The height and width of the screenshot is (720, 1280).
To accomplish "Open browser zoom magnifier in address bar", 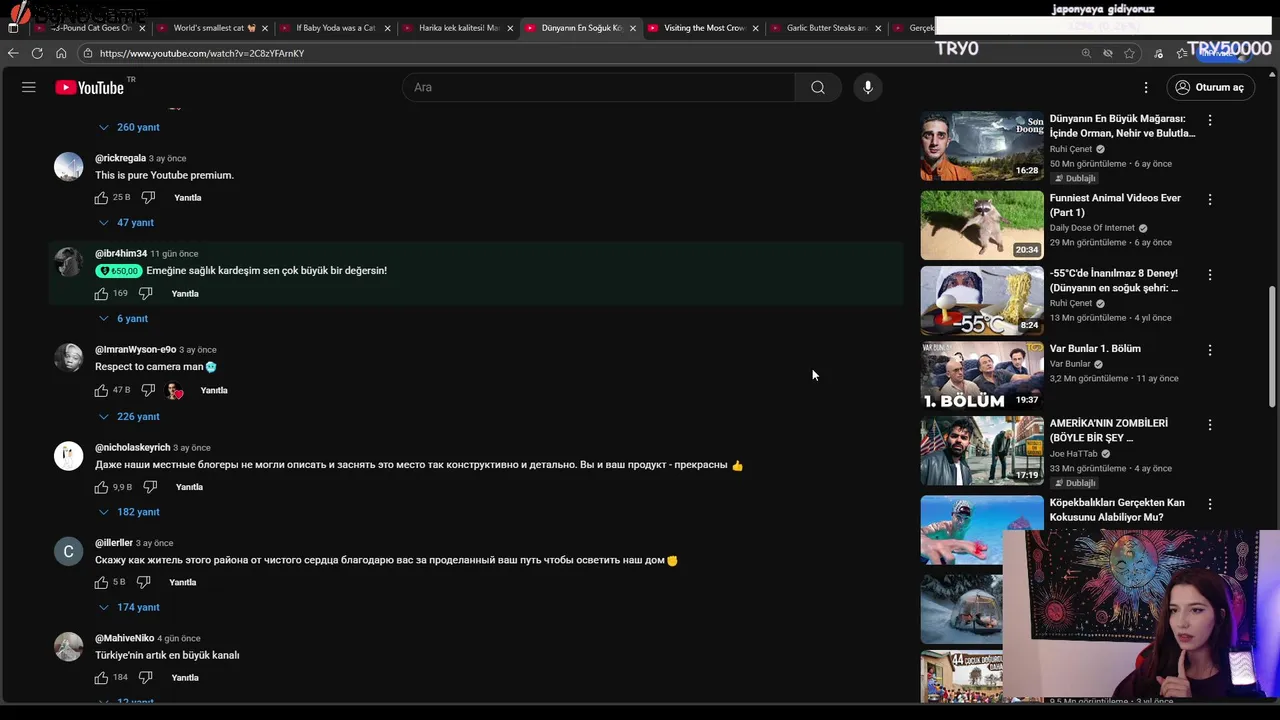I will click(1086, 53).
